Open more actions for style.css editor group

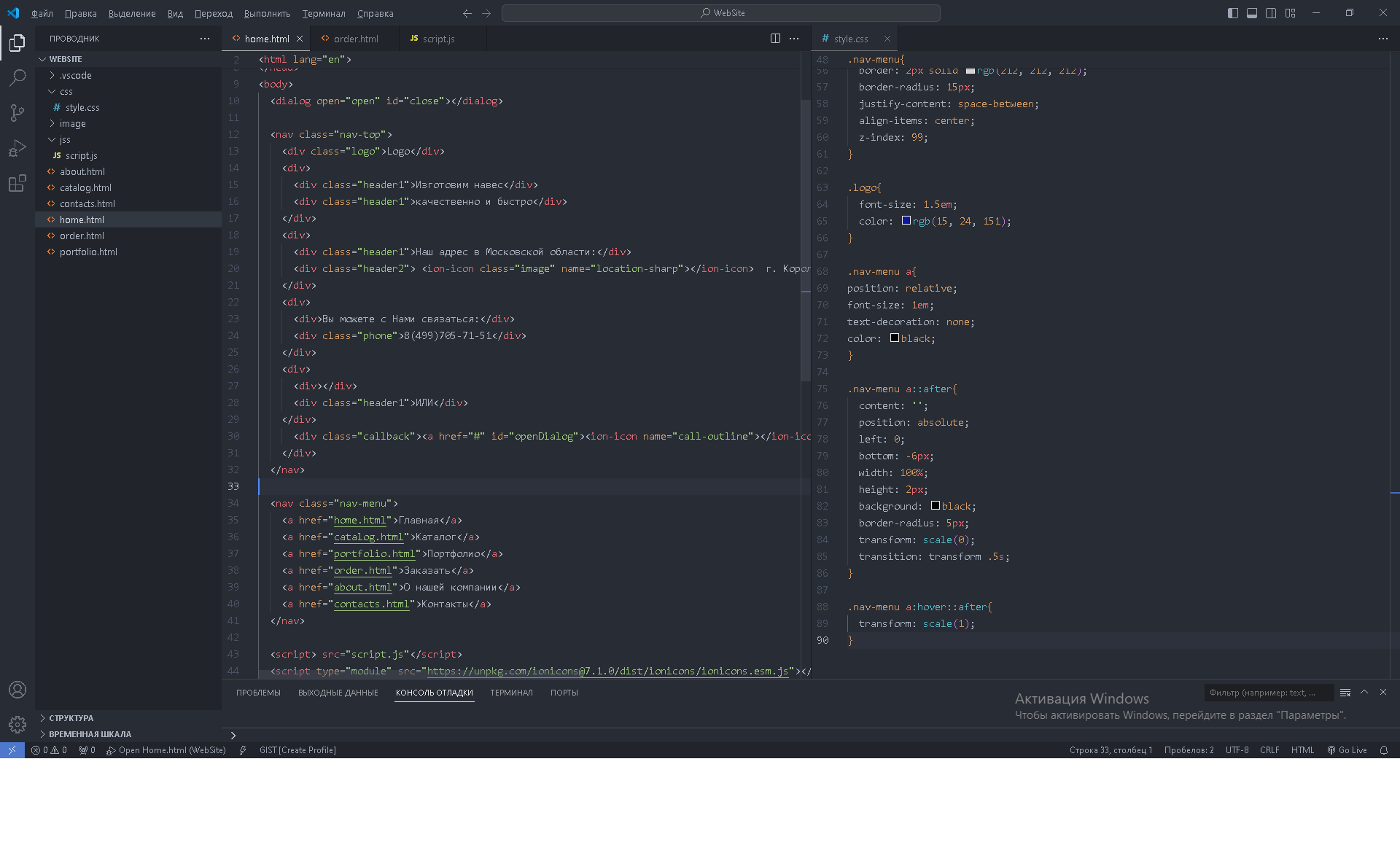(1383, 39)
